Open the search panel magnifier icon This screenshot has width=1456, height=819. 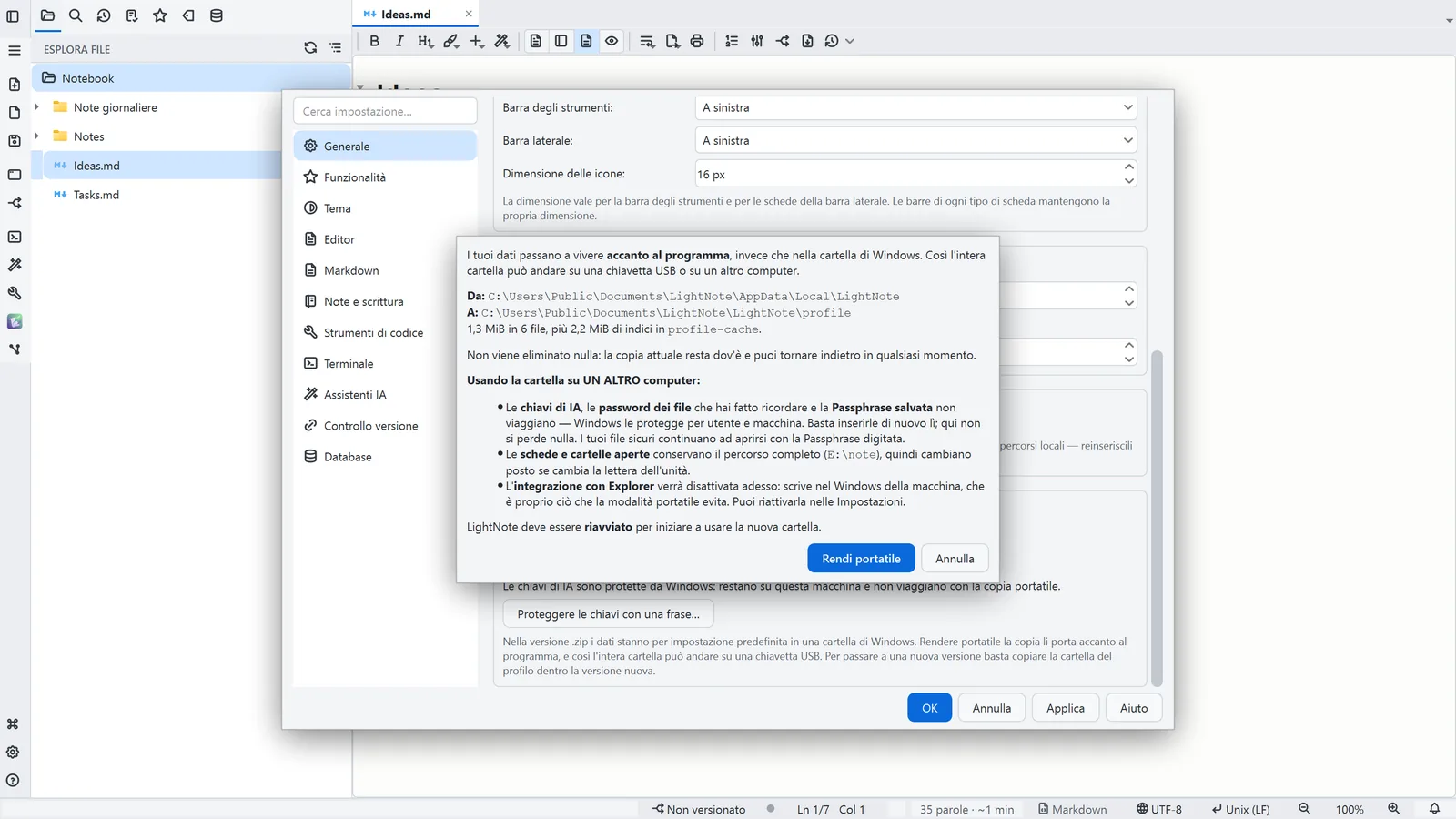coord(76,15)
